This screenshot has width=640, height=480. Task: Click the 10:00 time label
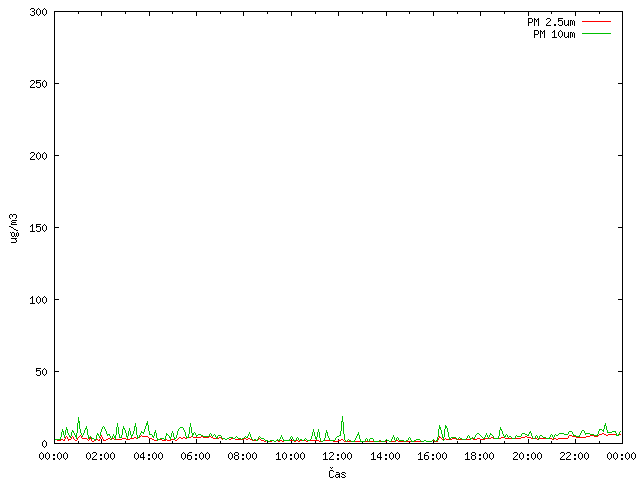tap(290, 456)
